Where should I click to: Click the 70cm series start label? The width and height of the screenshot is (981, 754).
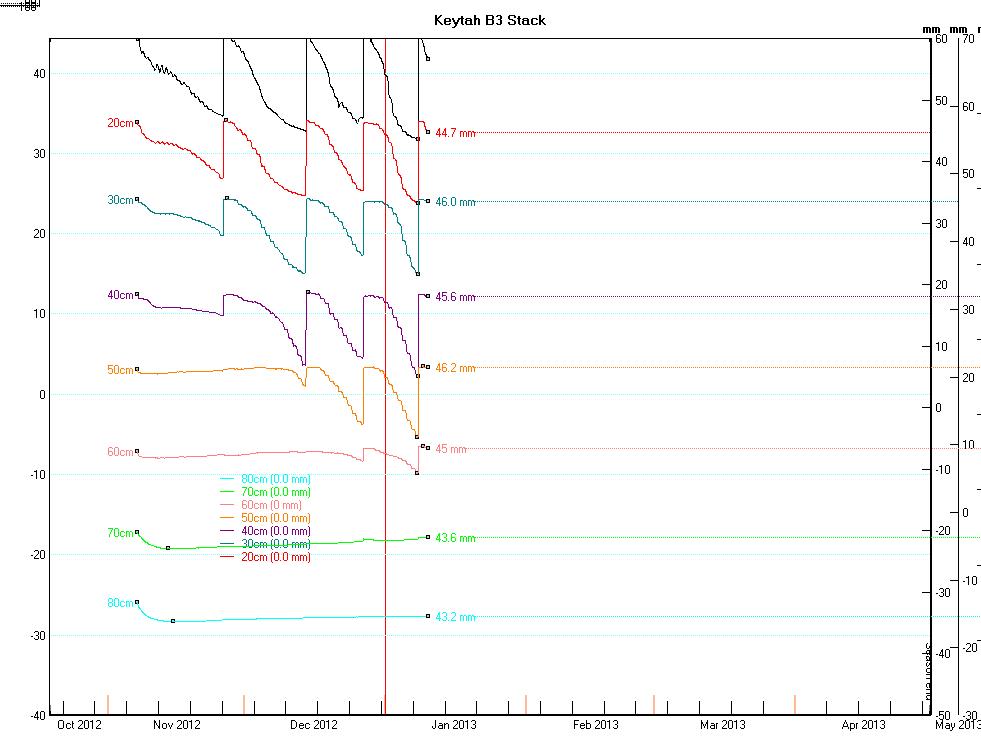[x=120, y=533]
